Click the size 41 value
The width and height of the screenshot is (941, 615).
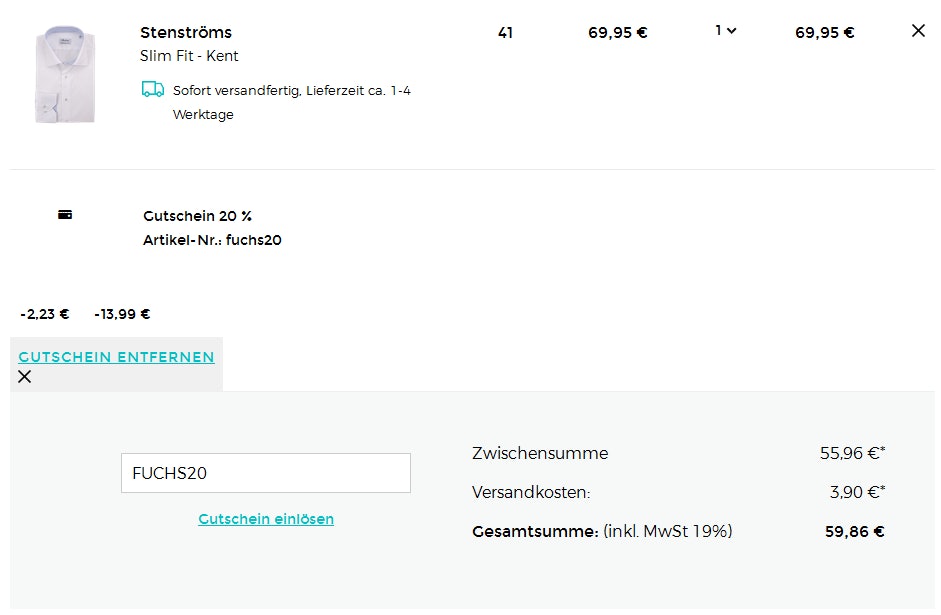[505, 33]
